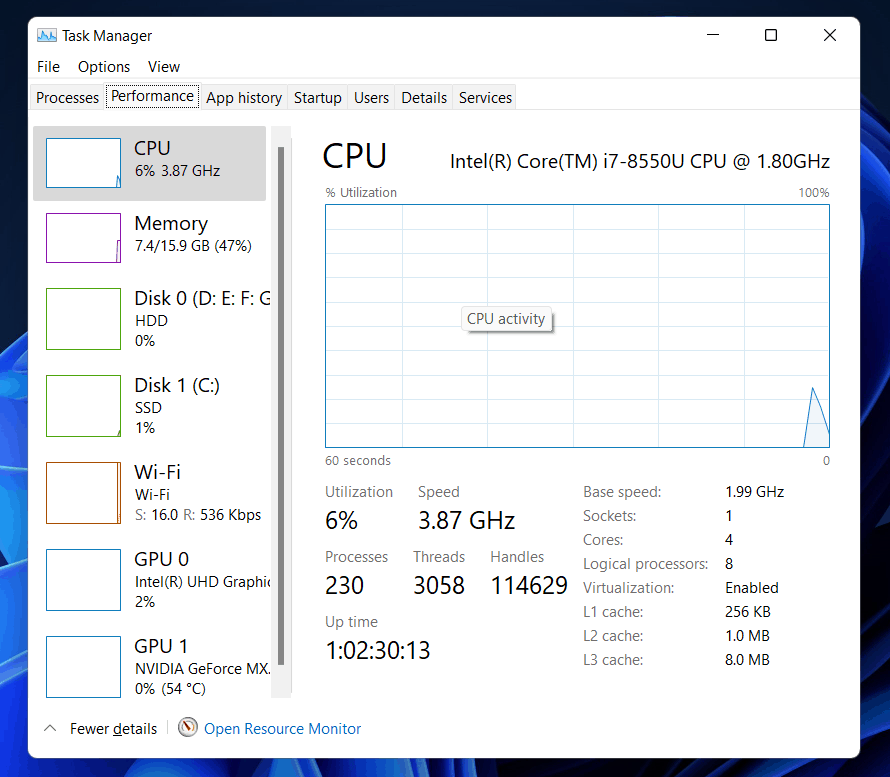This screenshot has width=890, height=777.
Task: Switch to the Processes tab
Action: [x=68, y=98]
